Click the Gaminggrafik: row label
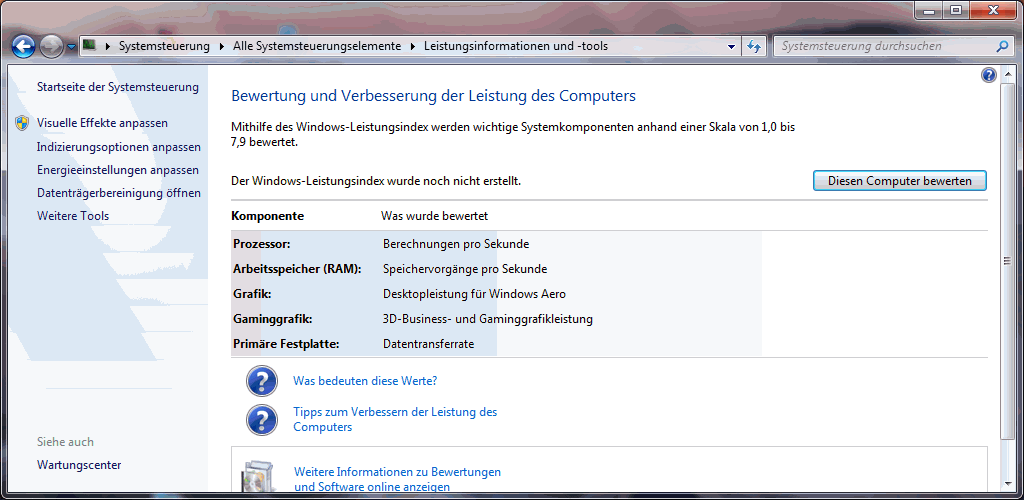 (x=272, y=319)
